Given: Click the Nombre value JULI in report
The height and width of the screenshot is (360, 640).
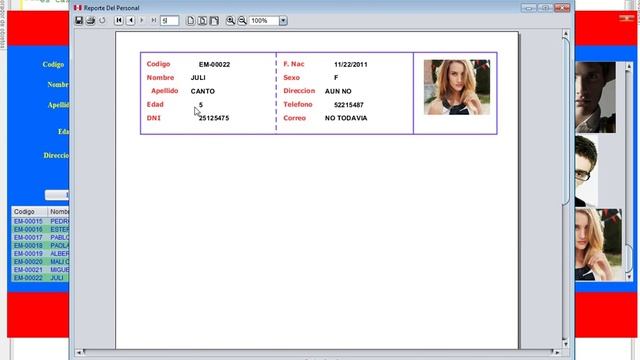Looking at the screenshot, I should pos(198,78).
